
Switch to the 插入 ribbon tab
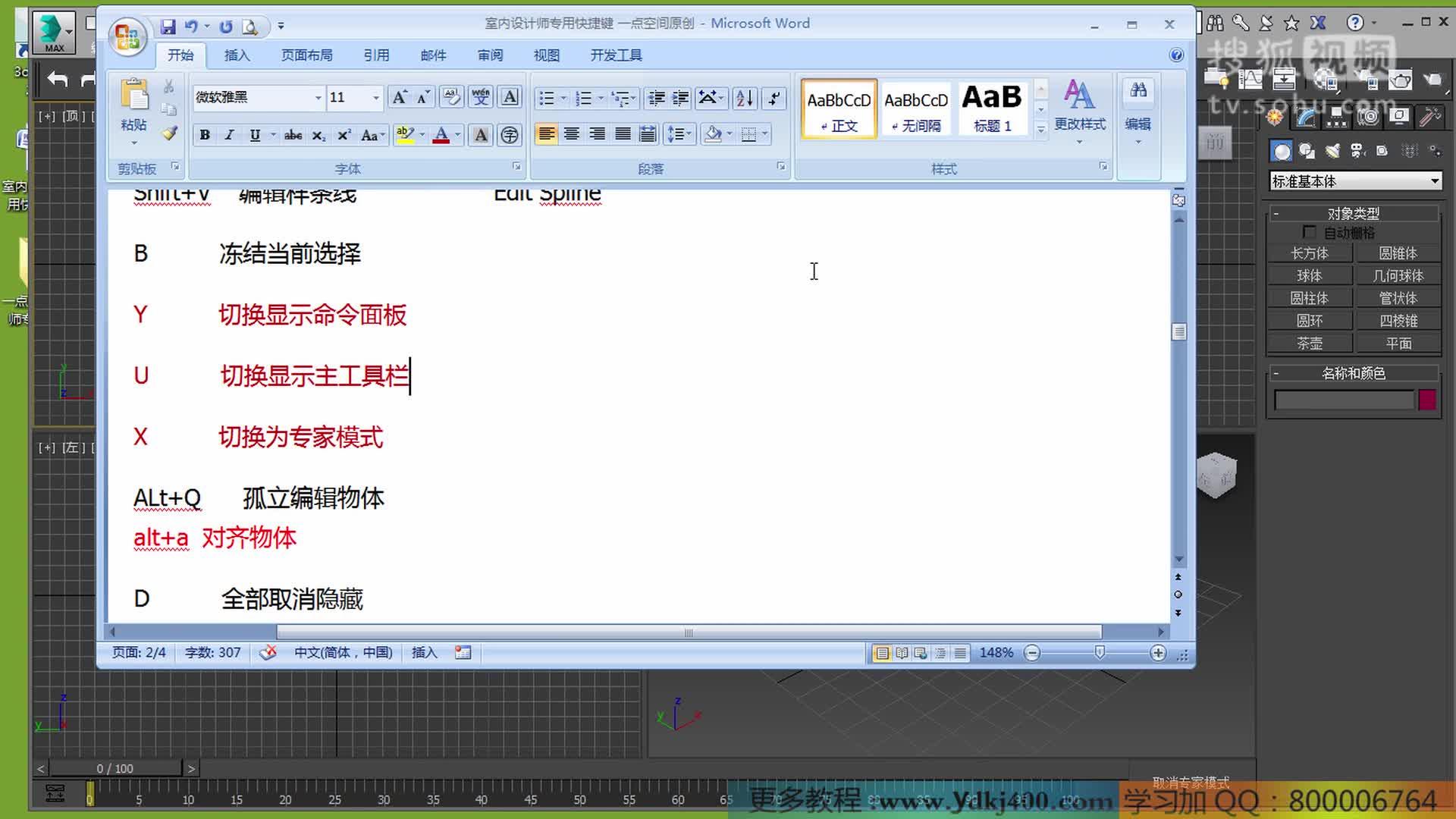click(237, 54)
